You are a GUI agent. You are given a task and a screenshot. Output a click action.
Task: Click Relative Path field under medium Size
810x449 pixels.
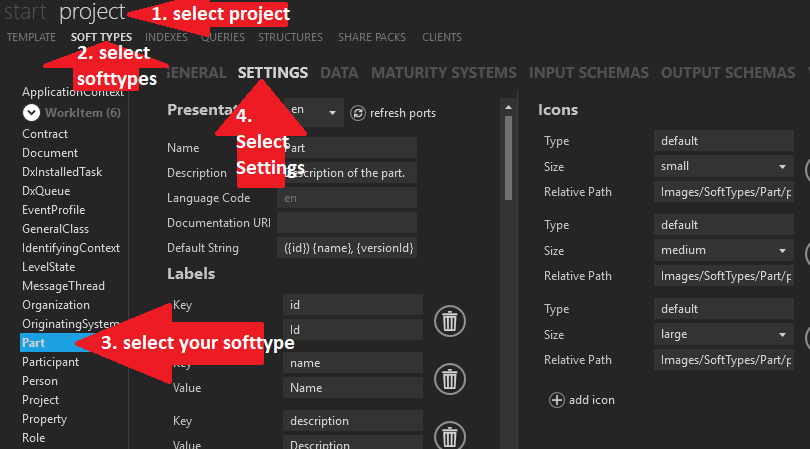pos(723,276)
